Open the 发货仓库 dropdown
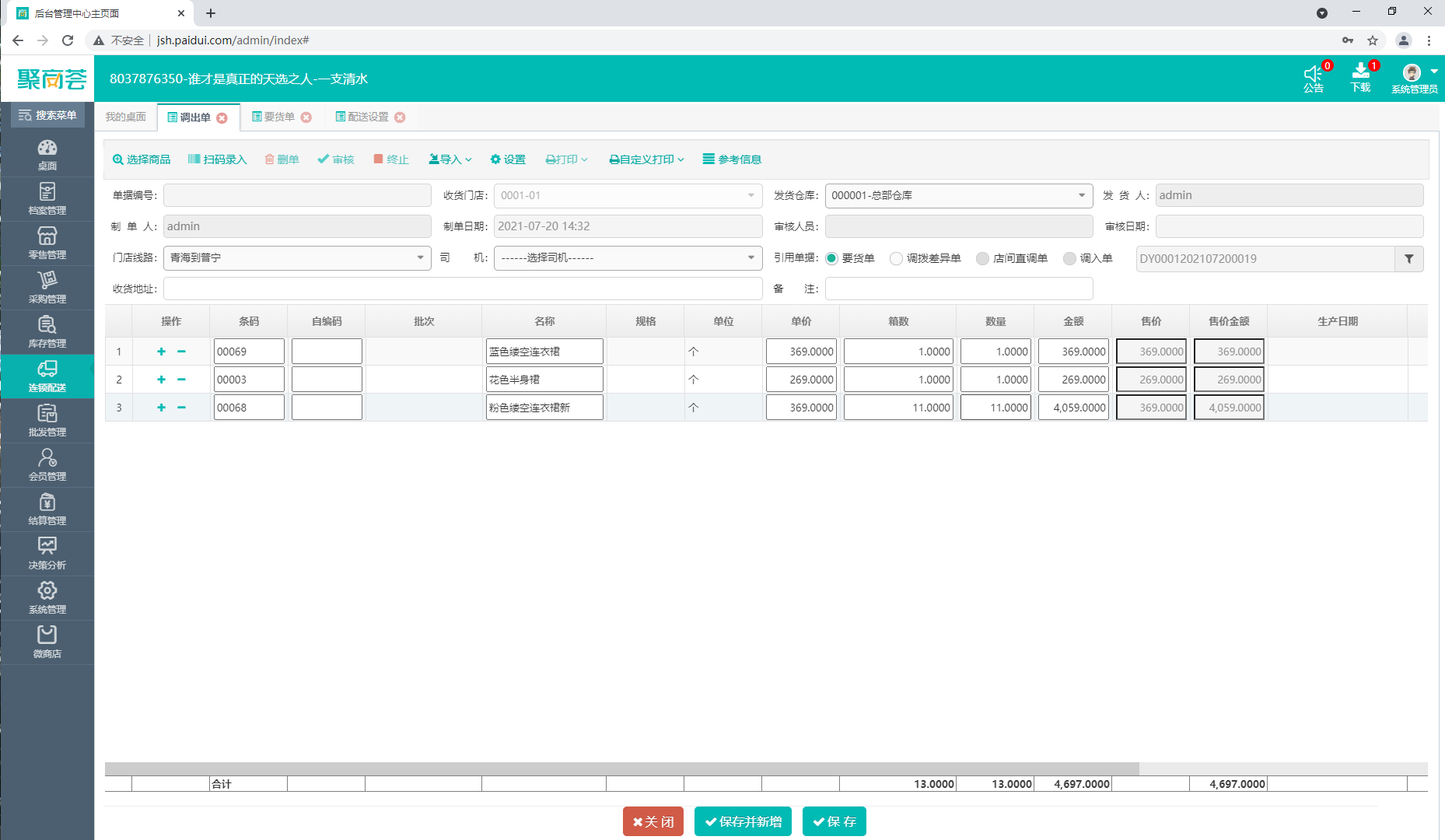1445x840 pixels. click(x=958, y=195)
